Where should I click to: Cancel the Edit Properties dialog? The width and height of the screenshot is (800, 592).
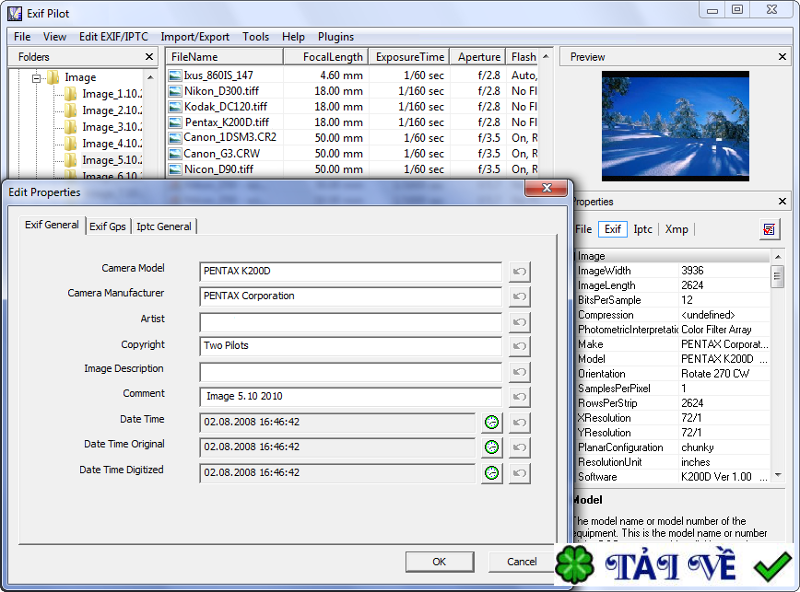(521, 562)
